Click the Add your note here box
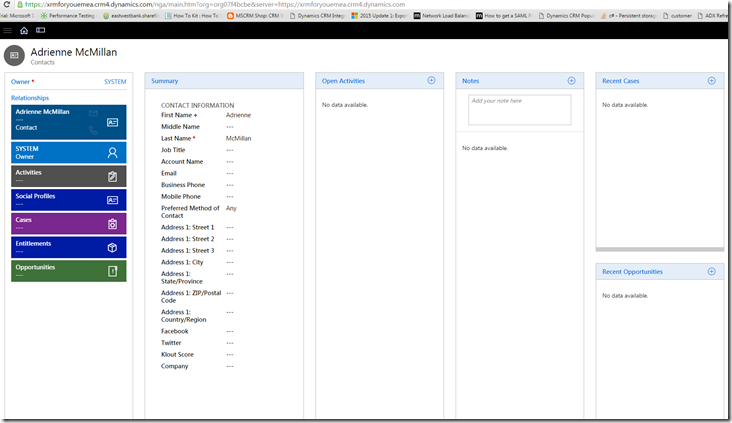732x423 pixels. [520, 110]
